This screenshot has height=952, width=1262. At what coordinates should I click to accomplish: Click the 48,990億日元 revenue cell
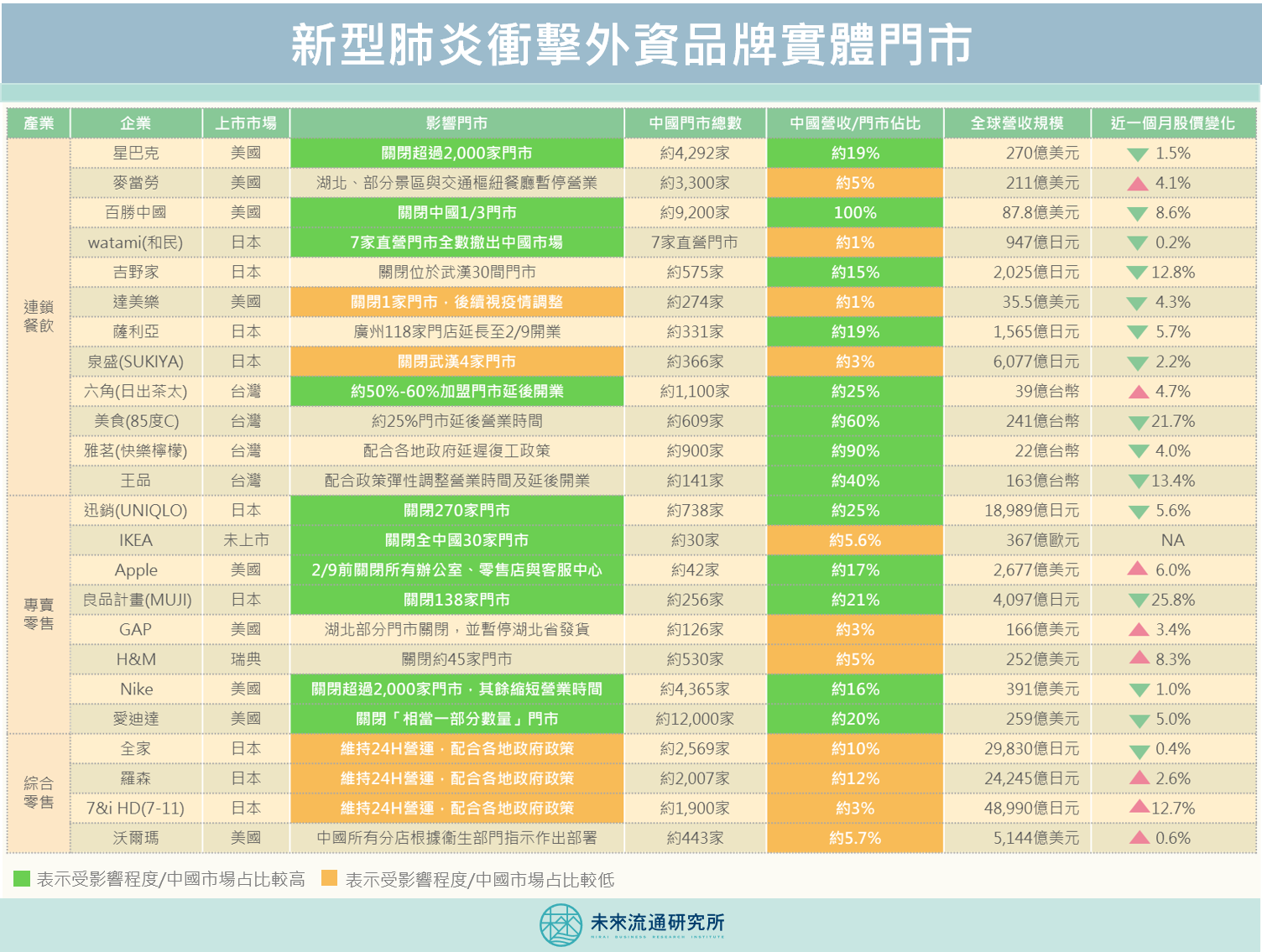[1017, 808]
